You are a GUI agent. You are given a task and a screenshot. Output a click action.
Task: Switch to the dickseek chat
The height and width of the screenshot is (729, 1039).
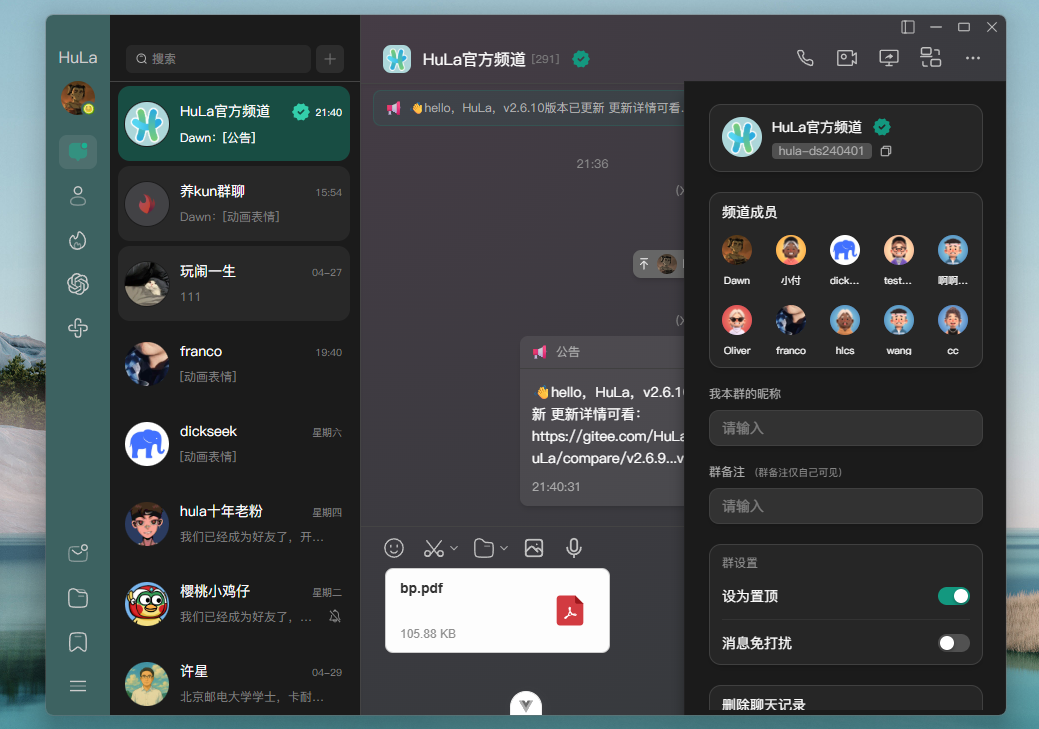click(x=233, y=443)
